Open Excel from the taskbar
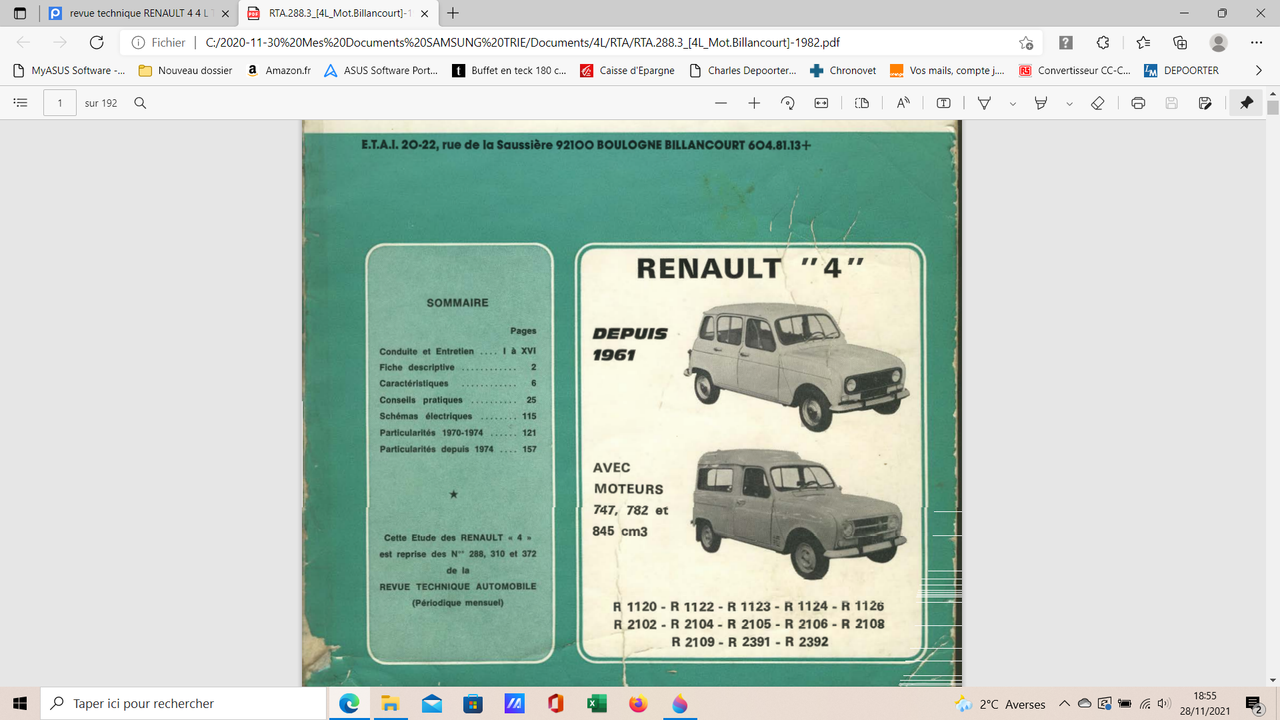Viewport: 1280px width, 720px height. [597, 704]
